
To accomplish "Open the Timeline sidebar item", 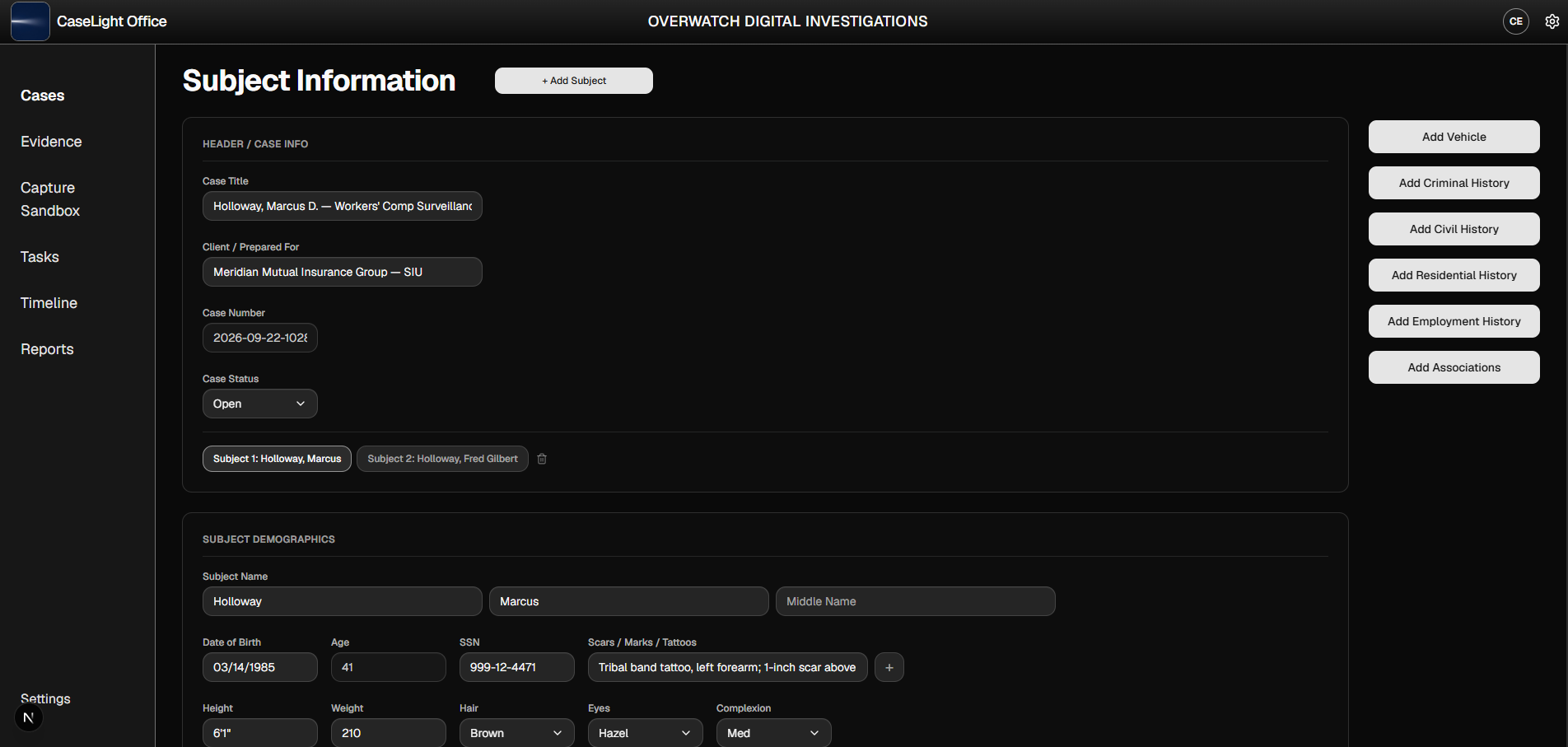I will pyautogui.click(x=49, y=303).
